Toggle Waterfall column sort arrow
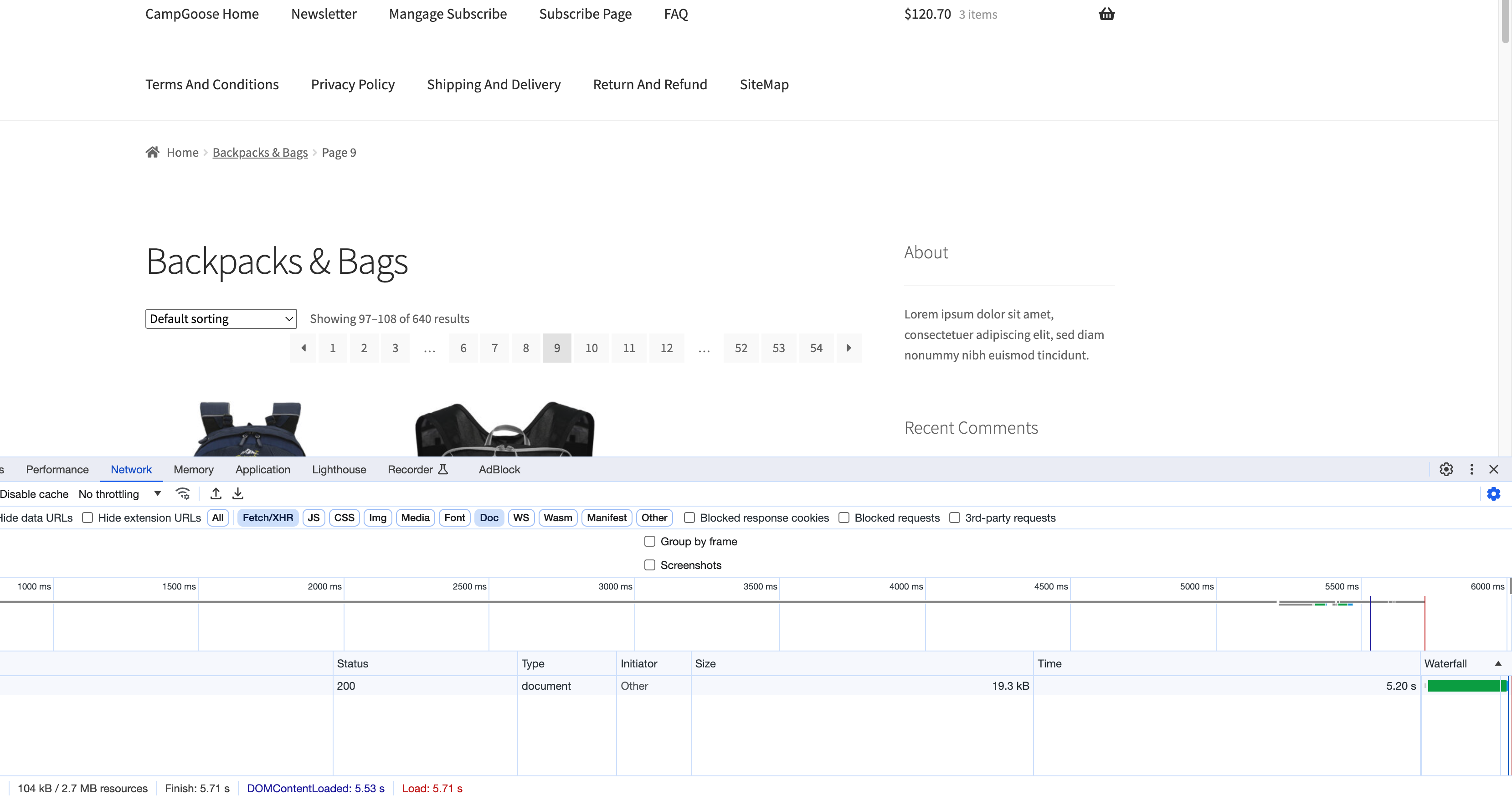 (x=1498, y=663)
